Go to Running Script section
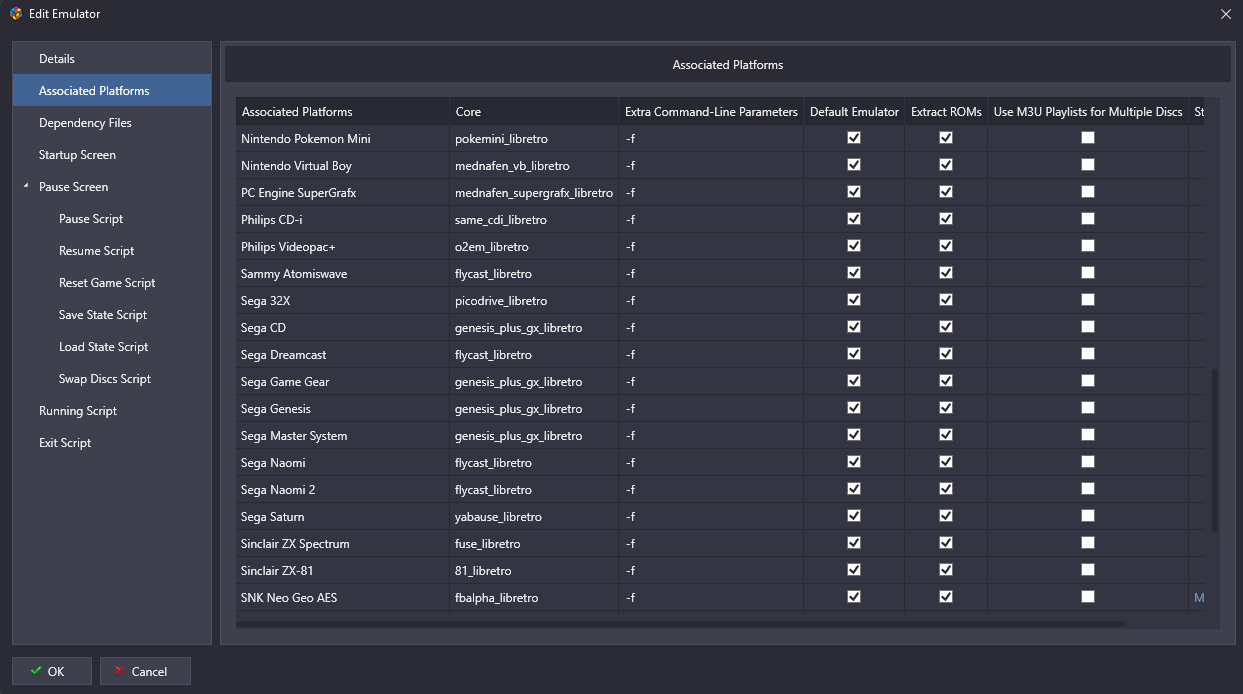The width and height of the screenshot is (1243, 694). tap(112, 411)
